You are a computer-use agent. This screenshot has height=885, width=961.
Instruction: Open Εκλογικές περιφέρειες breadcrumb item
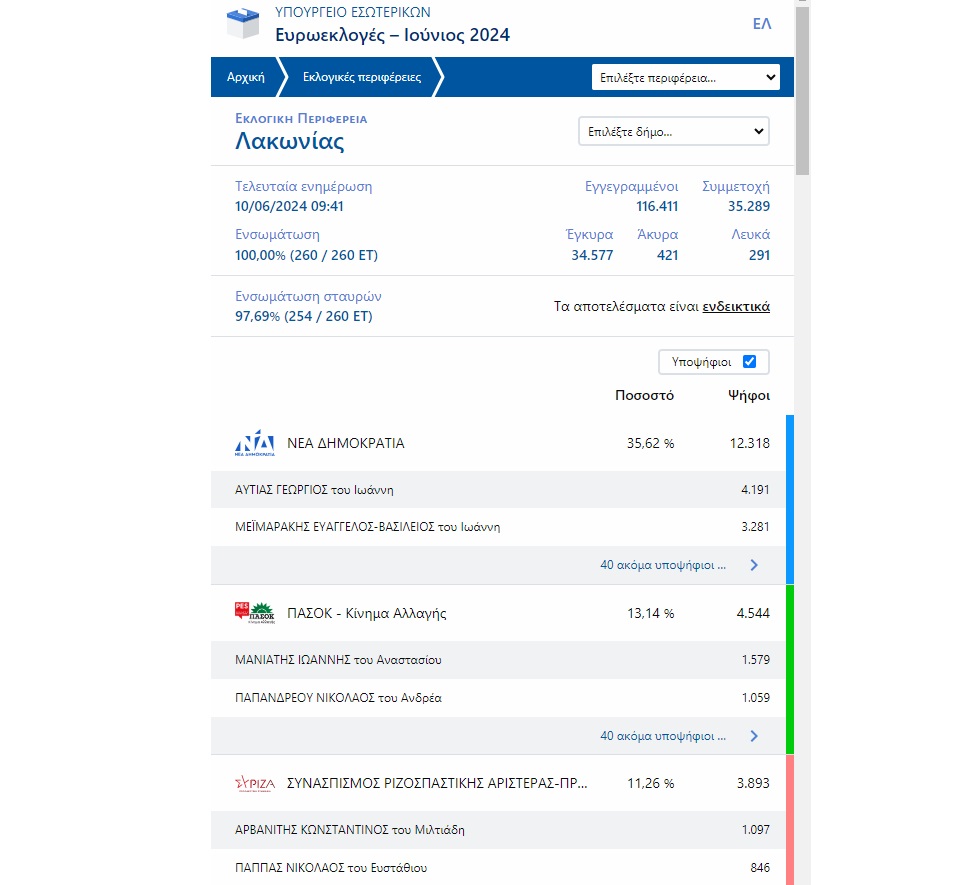coord(361,77)
